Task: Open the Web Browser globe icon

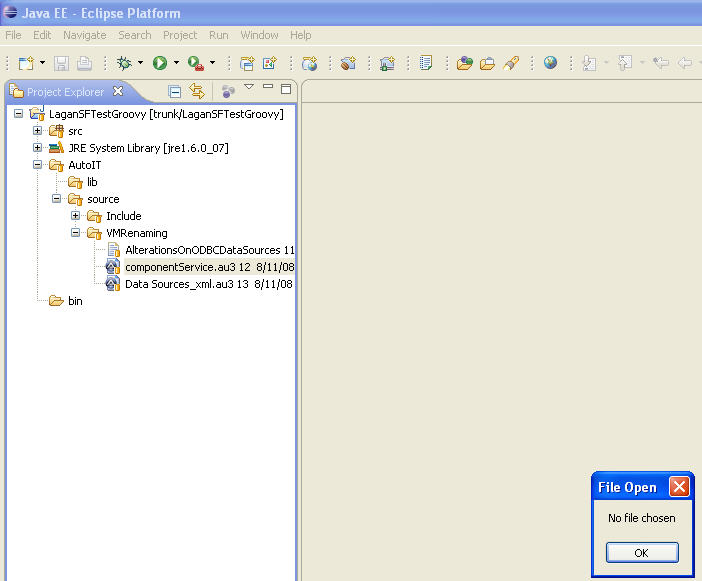Action: coord(551,63)
